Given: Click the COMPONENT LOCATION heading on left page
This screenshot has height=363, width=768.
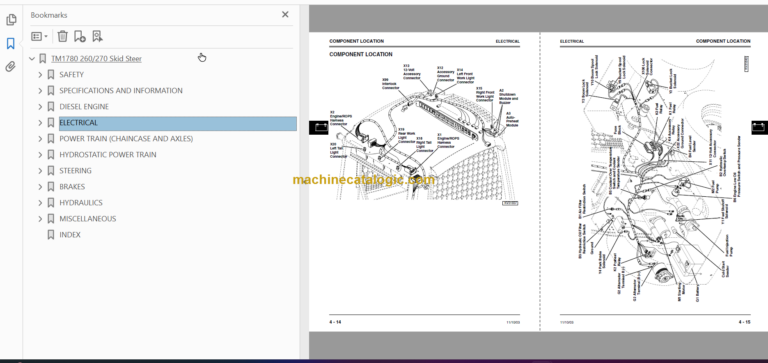Looking at the screenshot, I should pos(360,54).
